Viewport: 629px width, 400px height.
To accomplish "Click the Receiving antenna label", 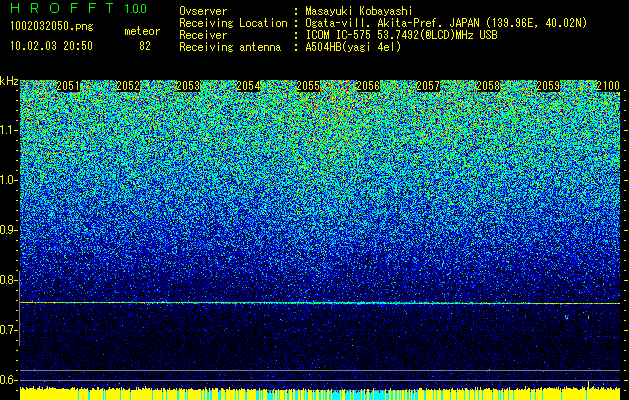I will point(230,47).
